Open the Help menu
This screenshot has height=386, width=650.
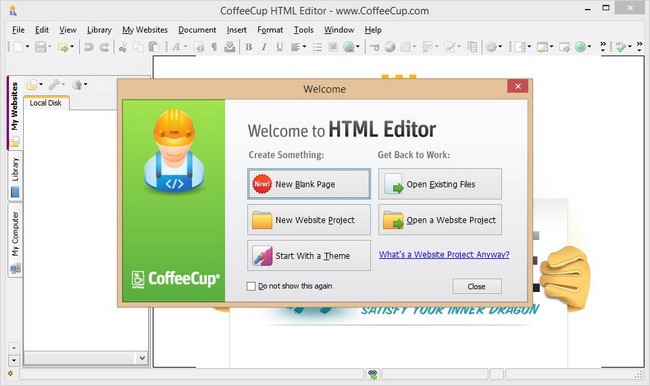373,30
